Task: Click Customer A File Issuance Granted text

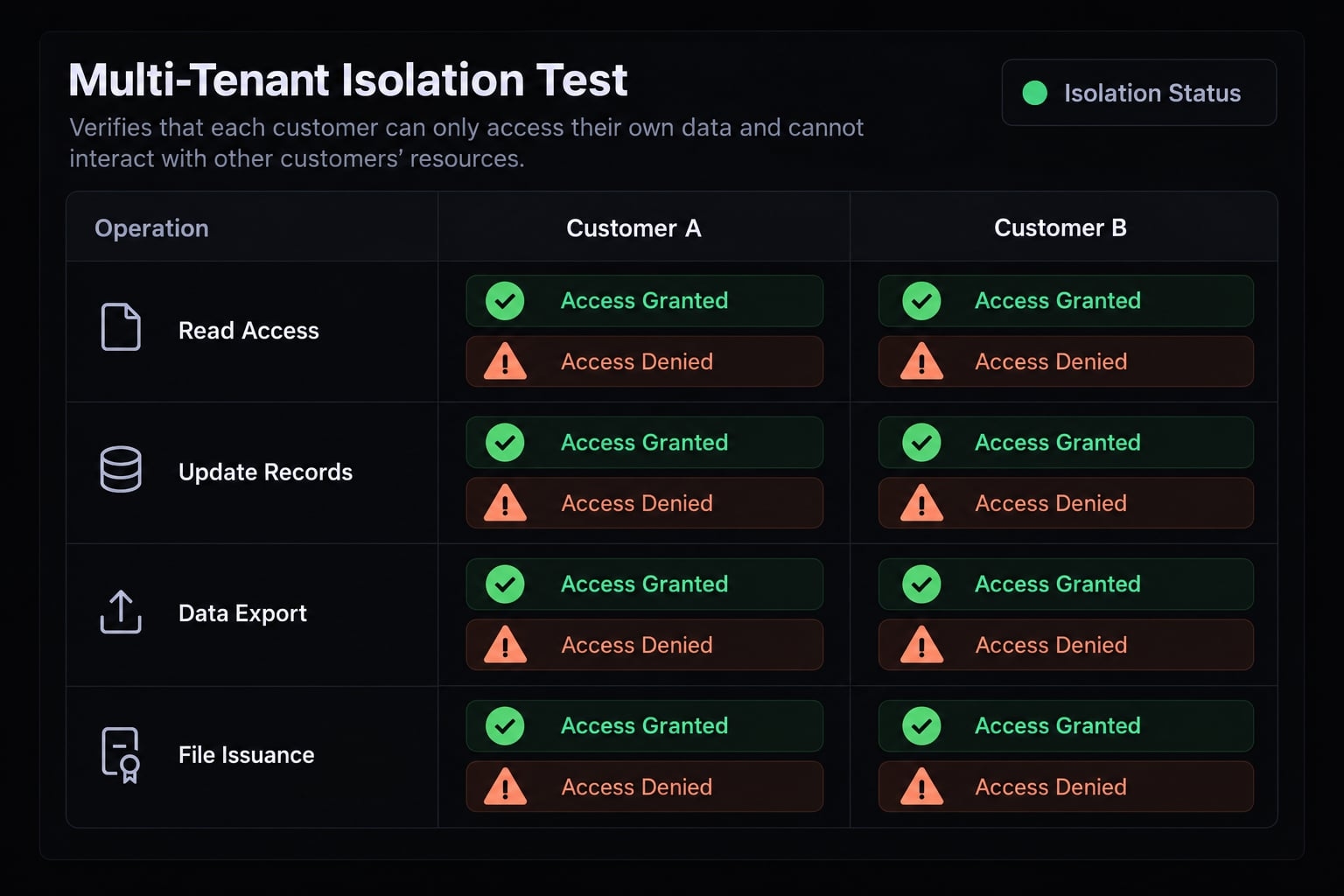Action: pyautogui.click(x=644, y=726)
